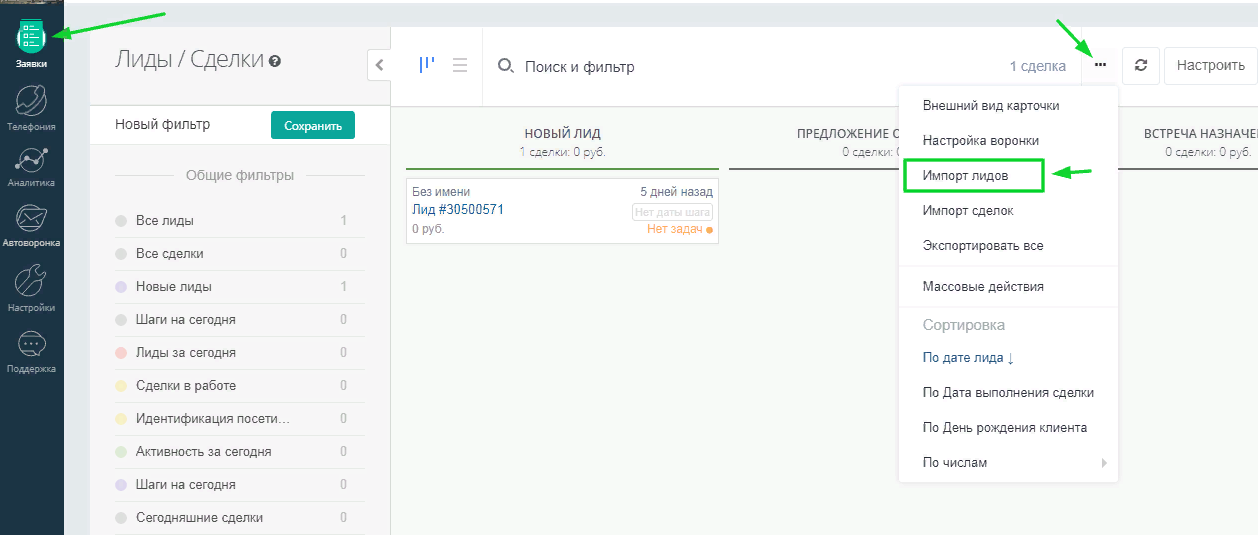Click Нет даты шага on the lead card
The height and width of the screenshot is (535, 1258).
[672, 212]
